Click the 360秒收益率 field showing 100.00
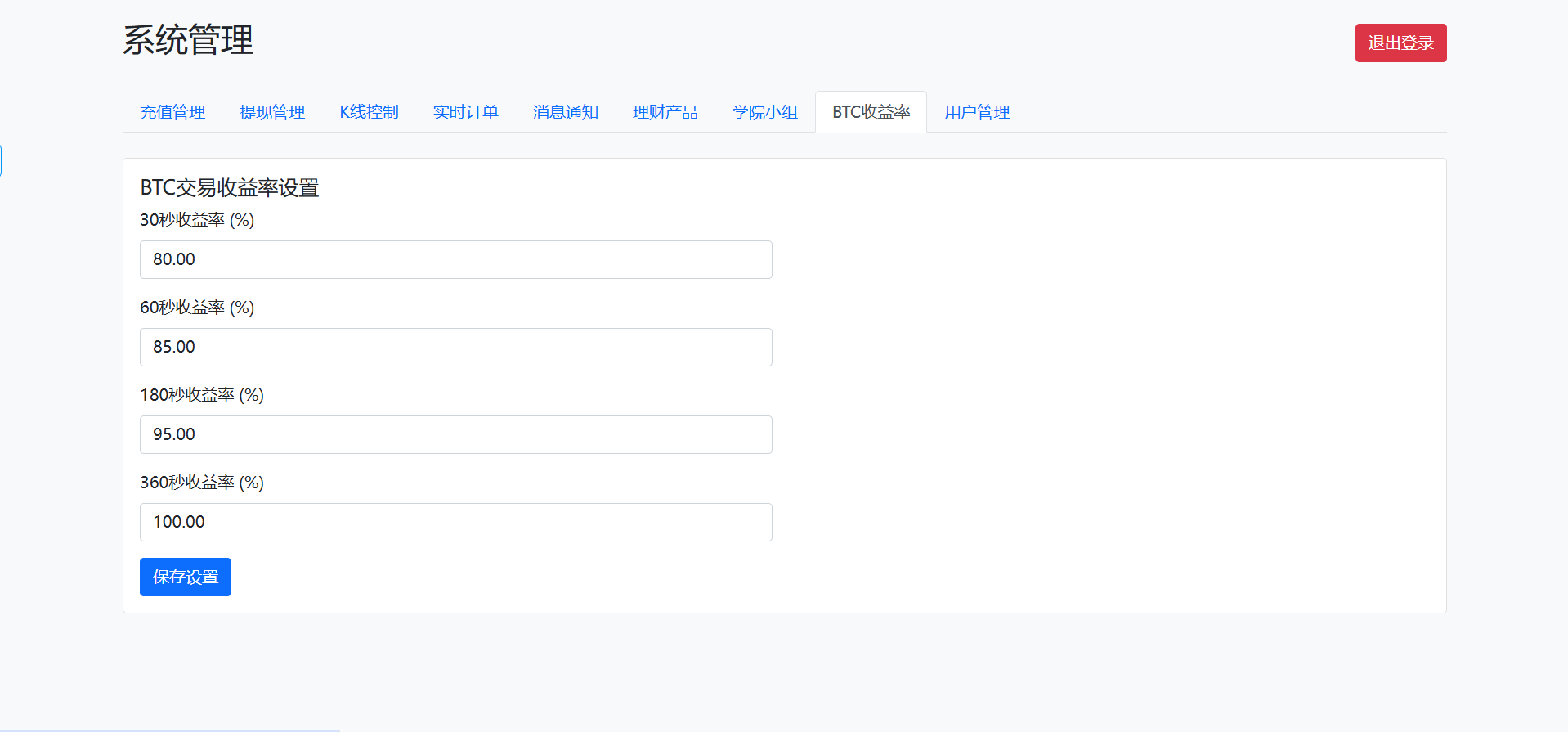1568x732 pixels. pos(455,522)
